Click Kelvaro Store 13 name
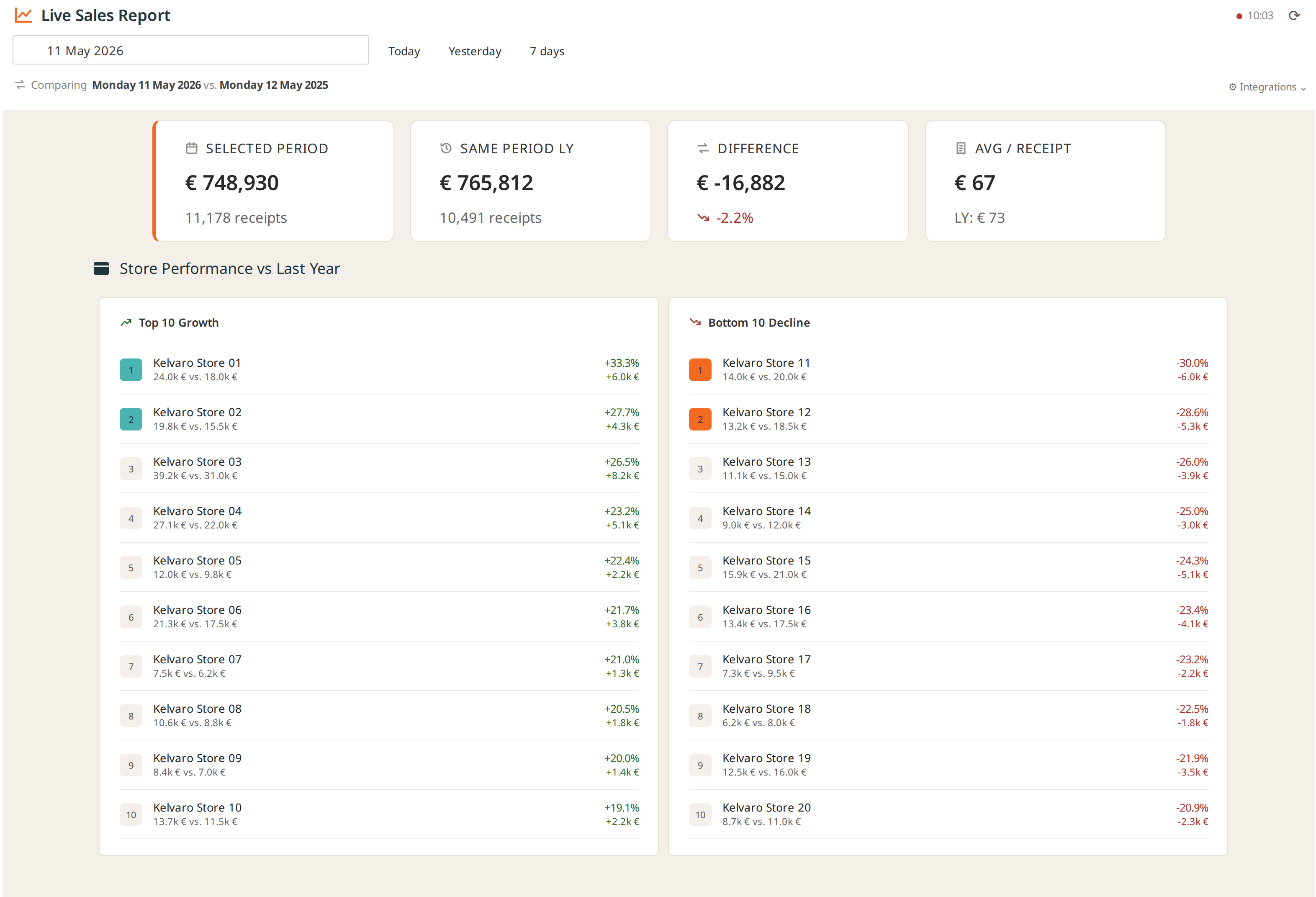The image size is (1316, 897). point(766,461)
